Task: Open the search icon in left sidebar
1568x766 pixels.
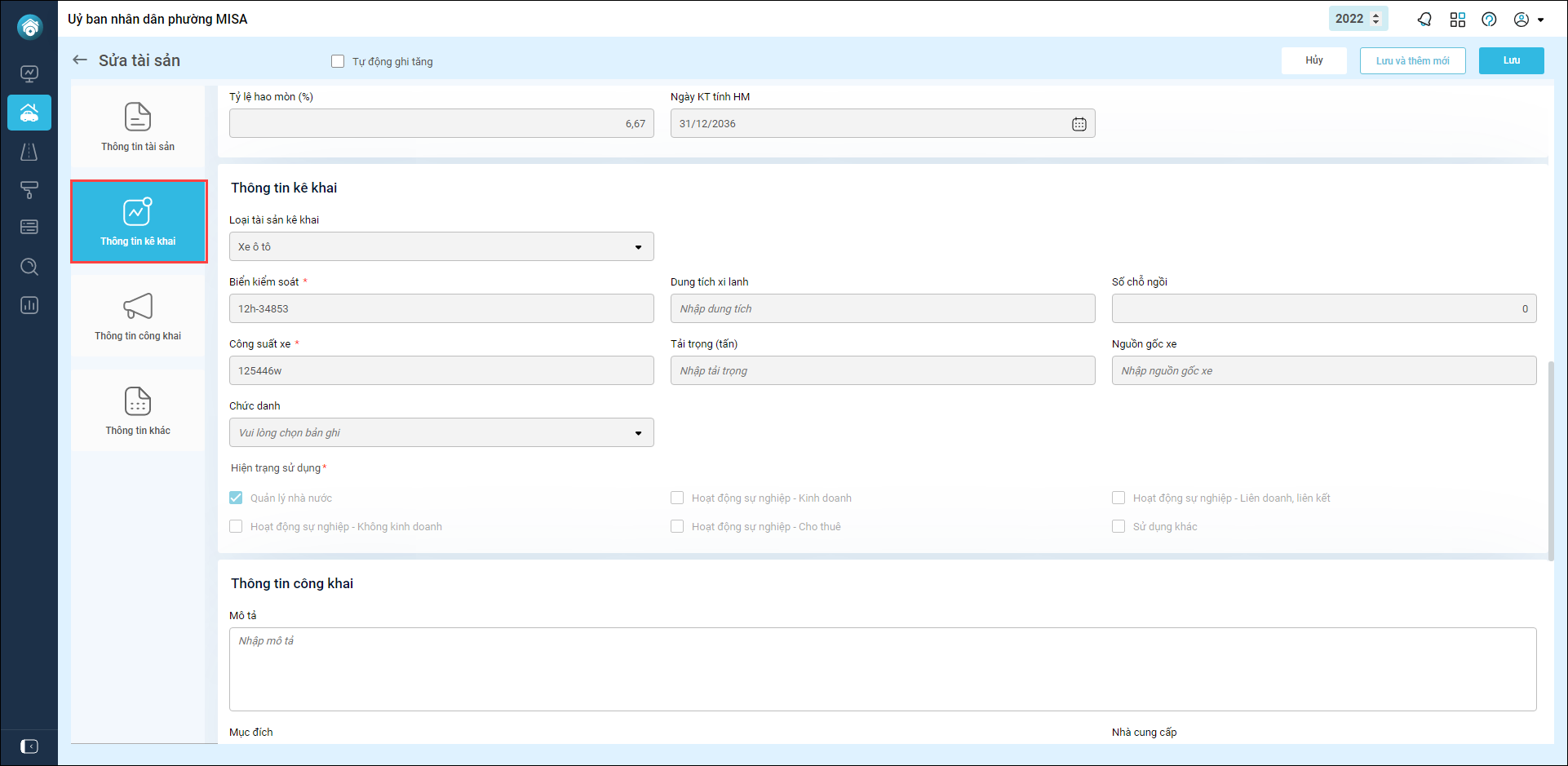Action: (29, 267)
